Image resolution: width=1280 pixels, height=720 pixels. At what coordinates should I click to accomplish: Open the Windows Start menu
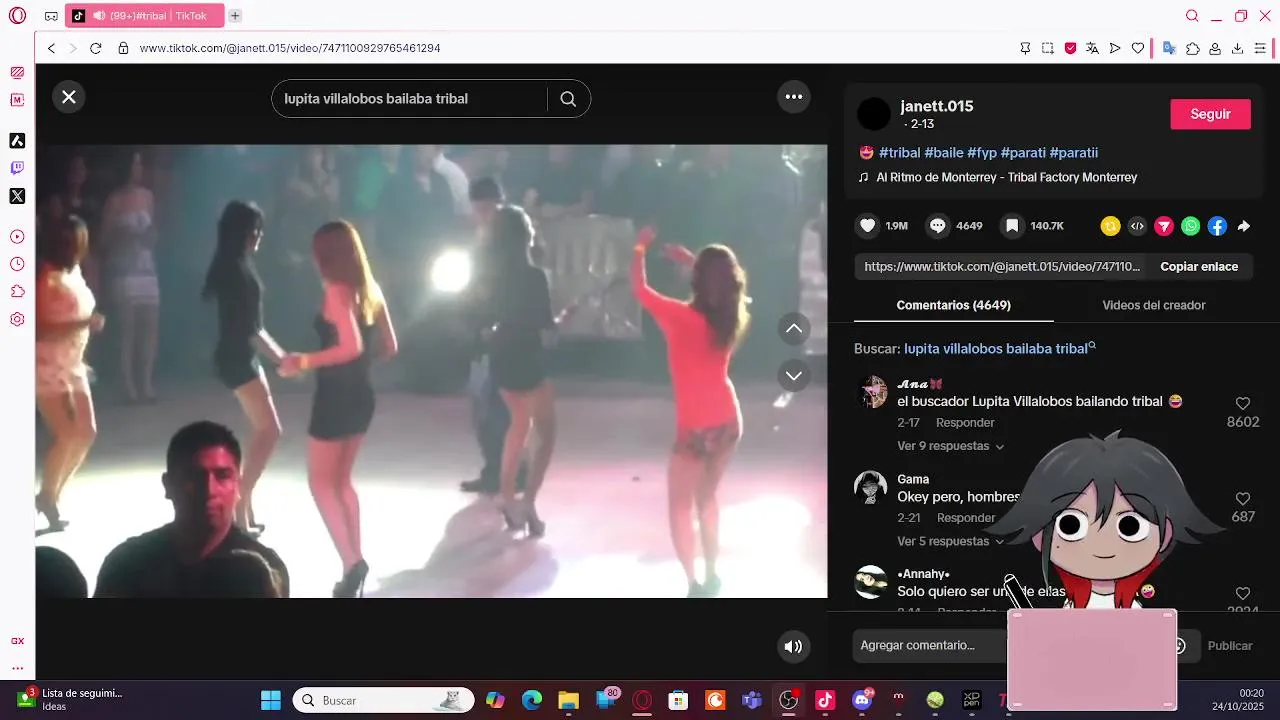pos(271,700)
